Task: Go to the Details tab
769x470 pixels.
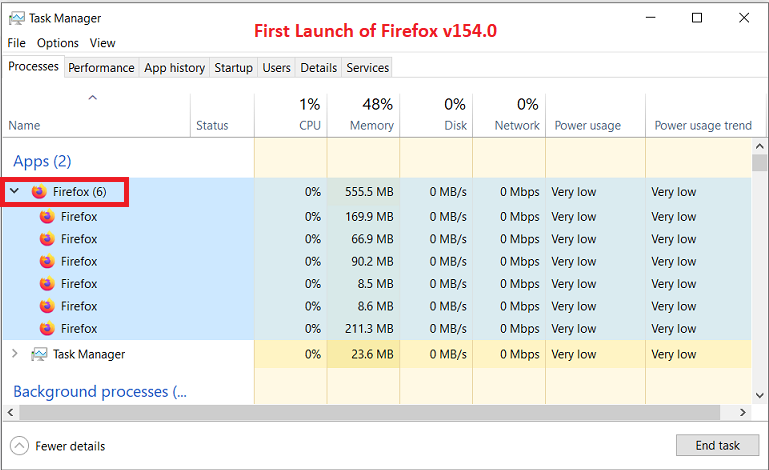Action: click(x=319, y=68)
